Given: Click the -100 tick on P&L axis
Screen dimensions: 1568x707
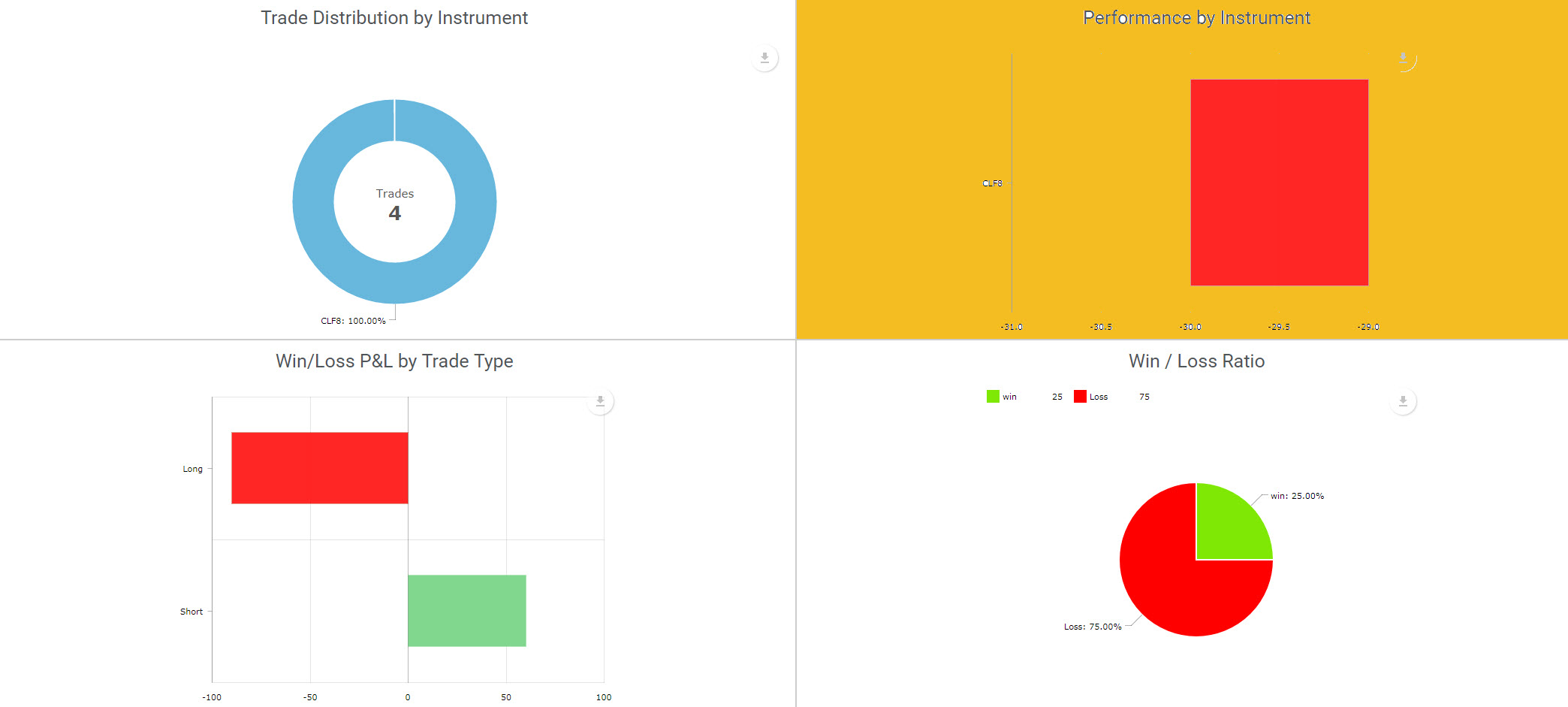Looking at the screenshot, I should (212, 697).
